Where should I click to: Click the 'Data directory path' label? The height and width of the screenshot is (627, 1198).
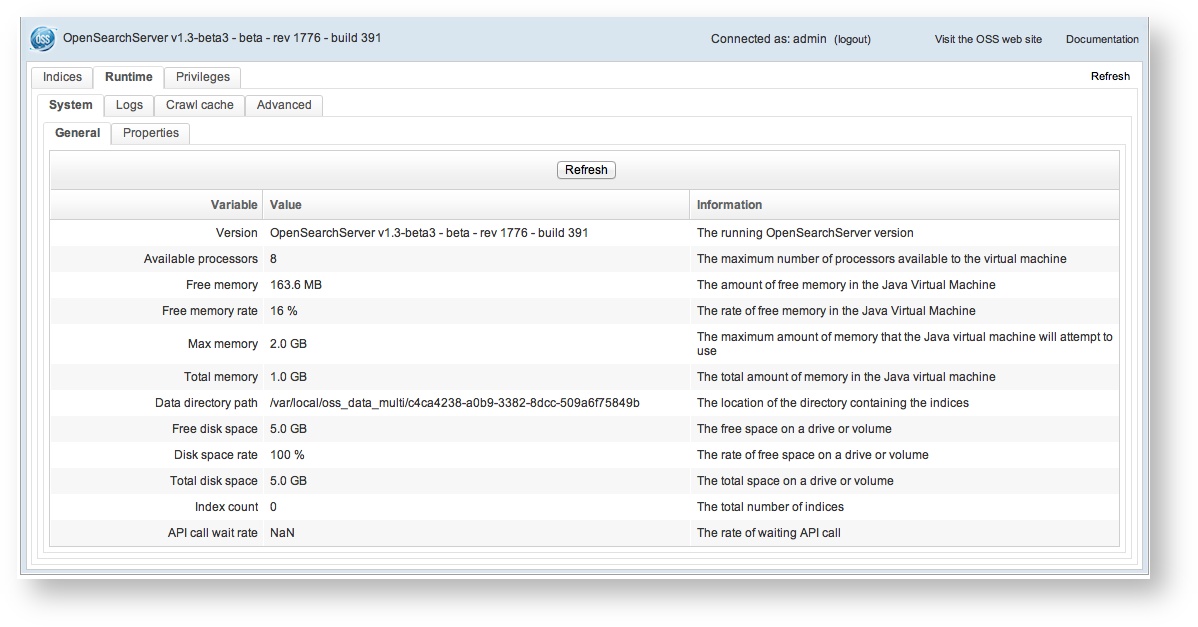(206, 402)
